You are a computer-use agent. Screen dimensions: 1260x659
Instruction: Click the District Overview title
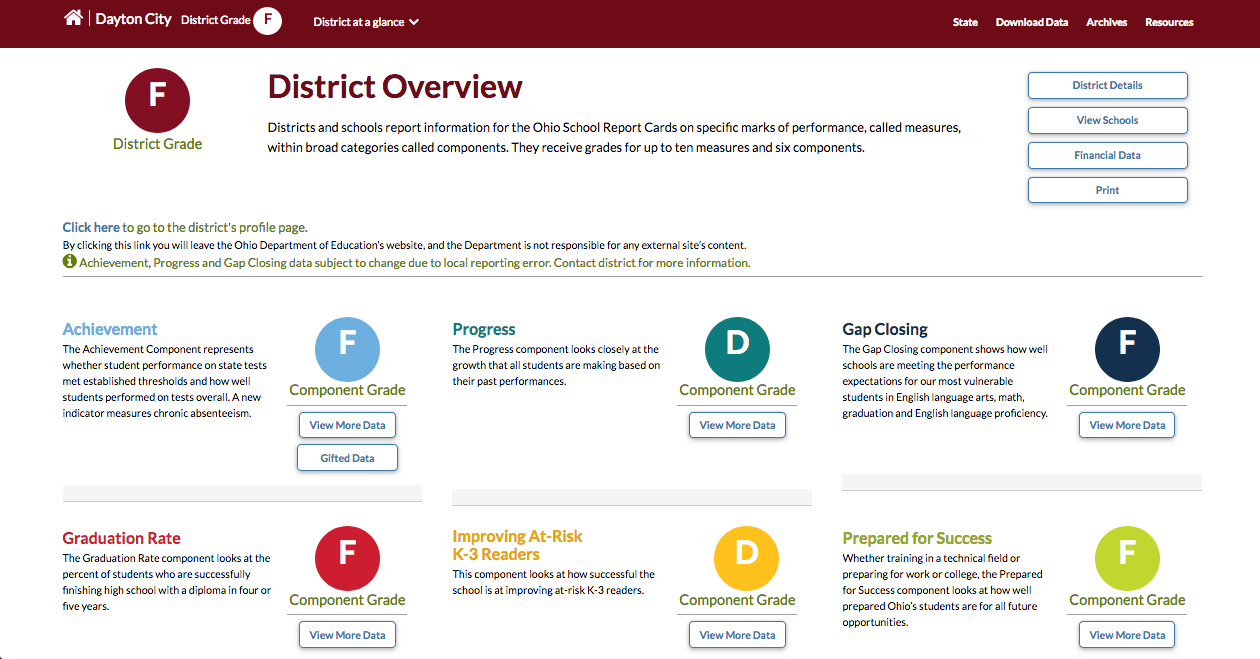point(395,87)
